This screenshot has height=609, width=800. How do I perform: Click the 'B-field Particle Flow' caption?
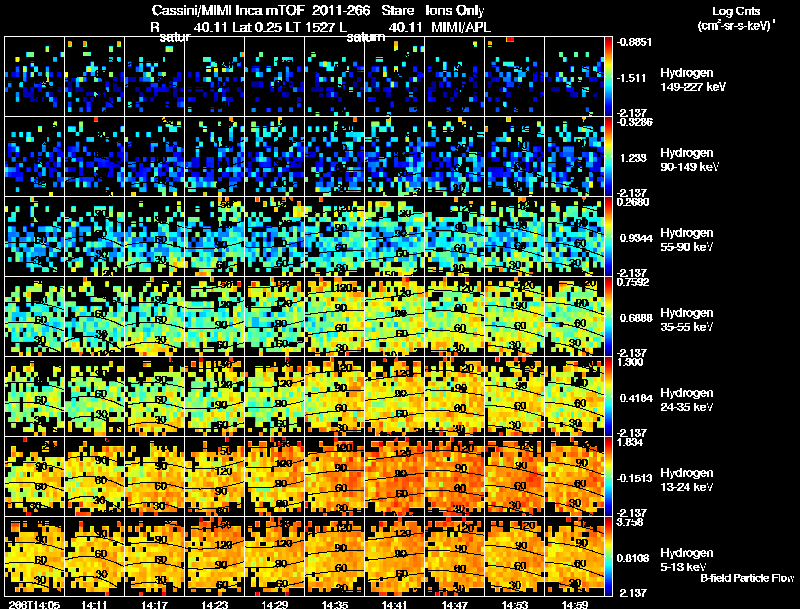pos(747,578)
